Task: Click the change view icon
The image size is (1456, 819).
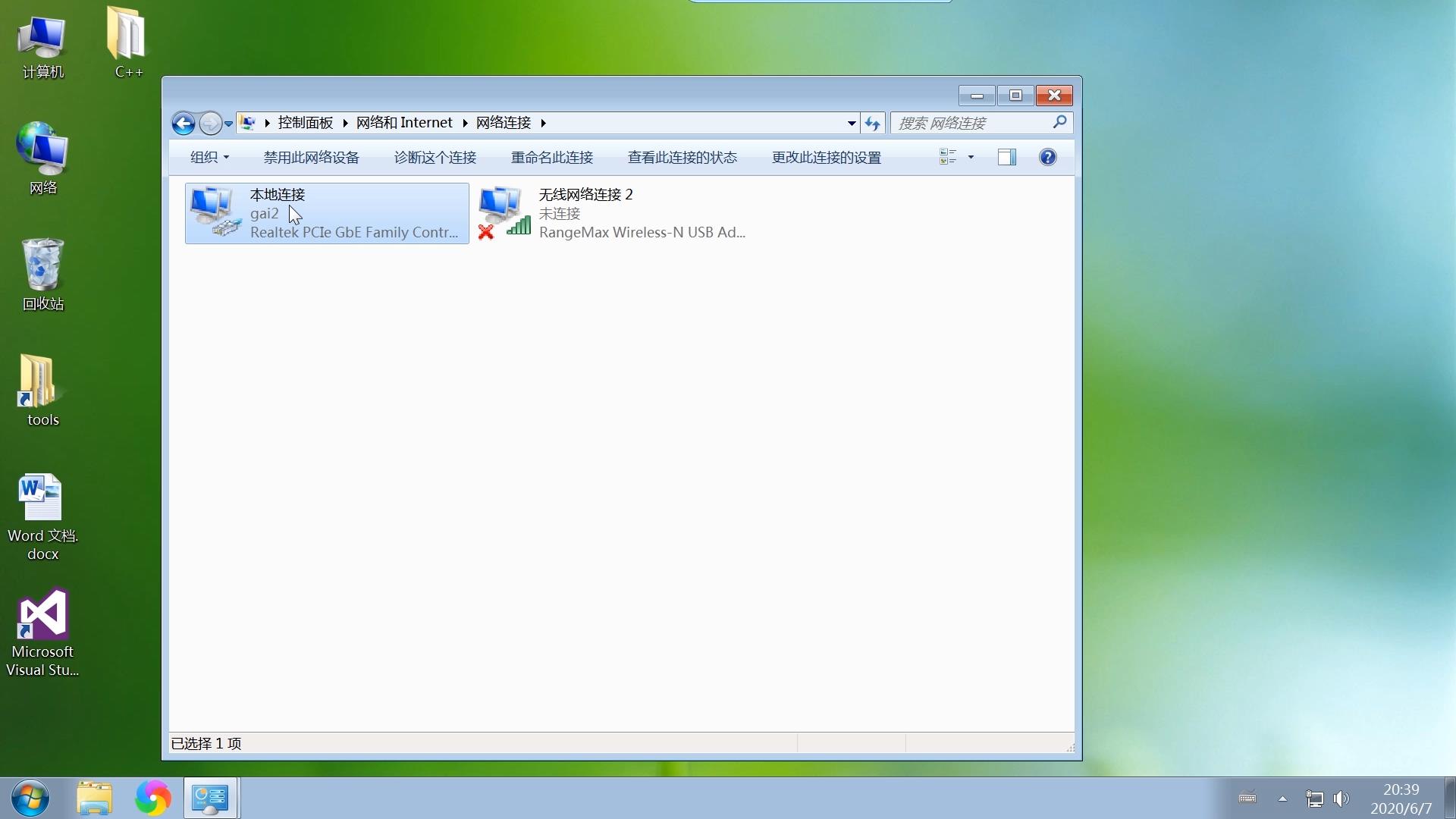Action: tap(948, 157)
